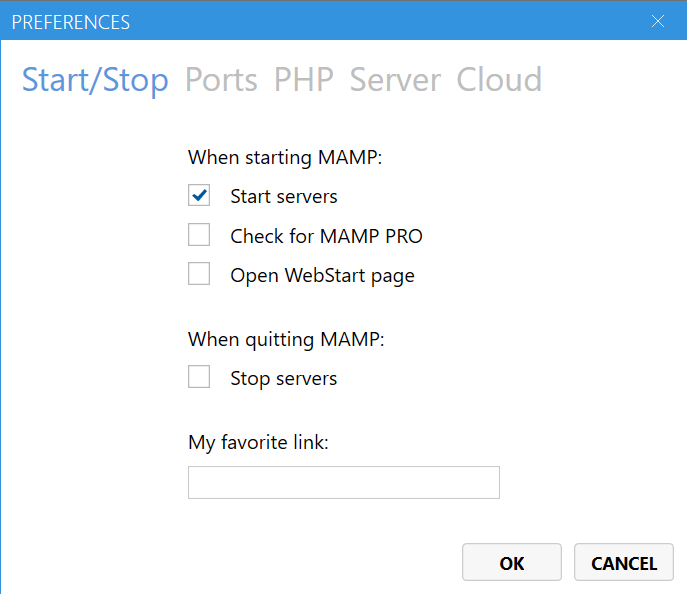Click the Start/Stop tab heading
The height and width of the screenshot is (594, 687).
pos(95,80)
